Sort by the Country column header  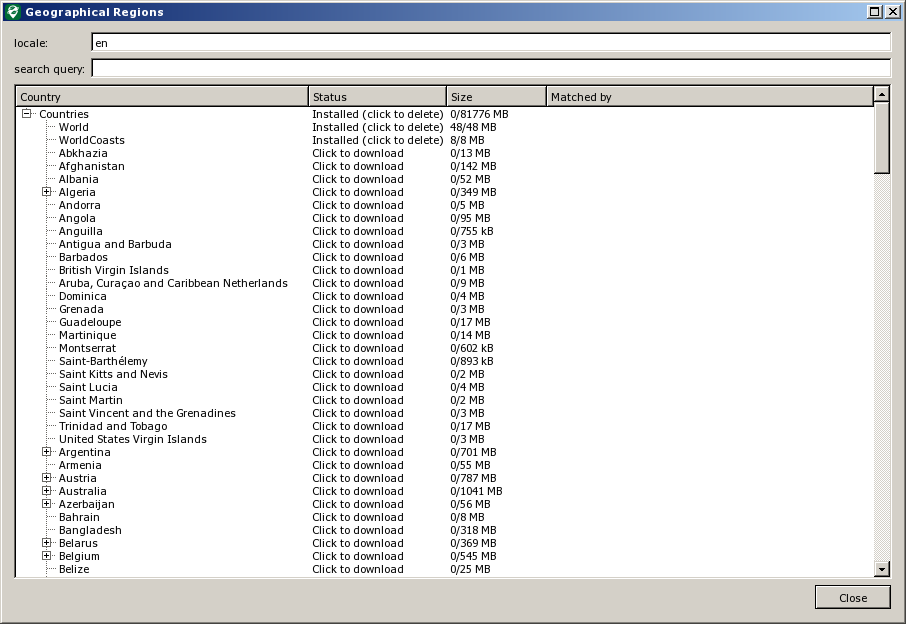click(162, 97)
